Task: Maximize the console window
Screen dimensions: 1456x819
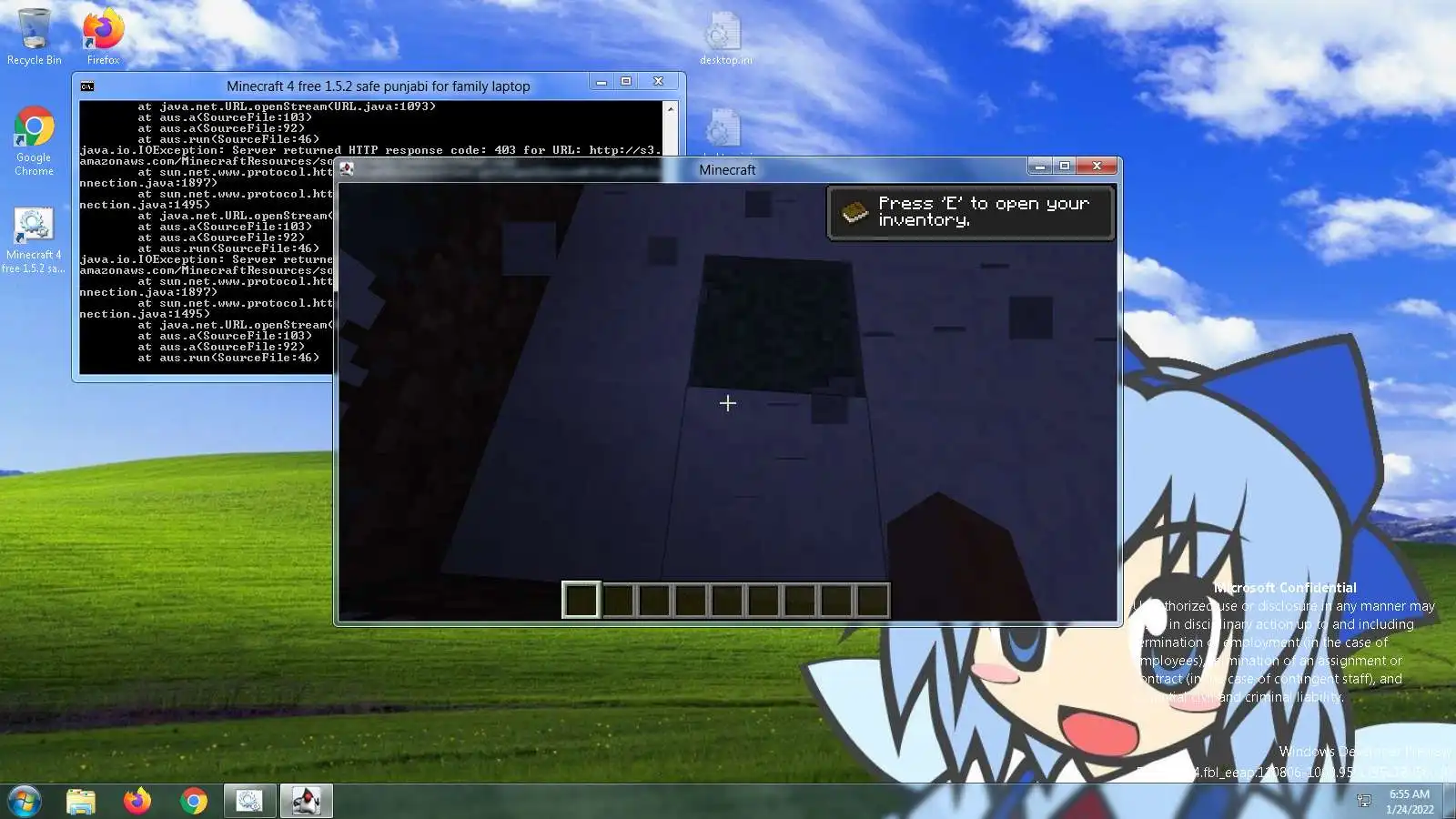Action: pos(626,82)
